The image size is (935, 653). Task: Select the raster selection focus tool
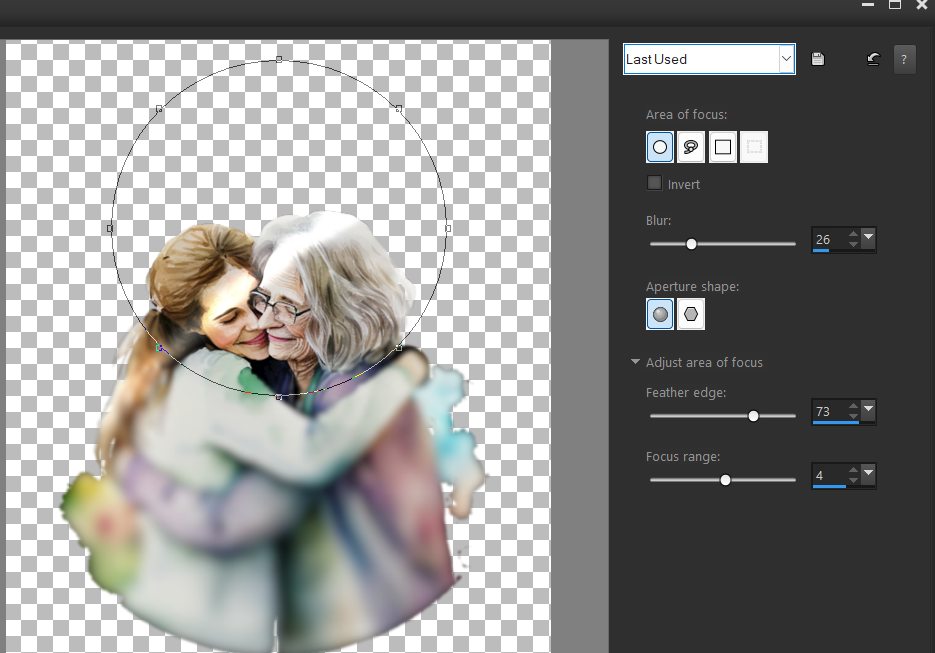pyautogui.click(x=755, y=147)
